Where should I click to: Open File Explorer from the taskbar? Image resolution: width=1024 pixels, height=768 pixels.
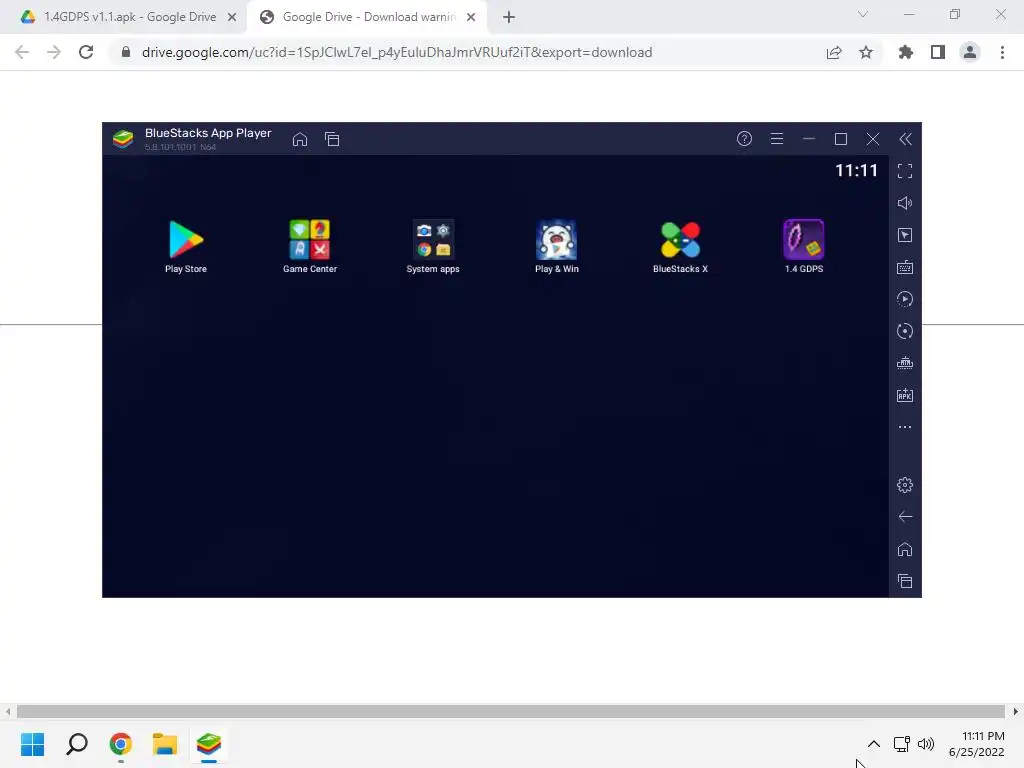165,744
